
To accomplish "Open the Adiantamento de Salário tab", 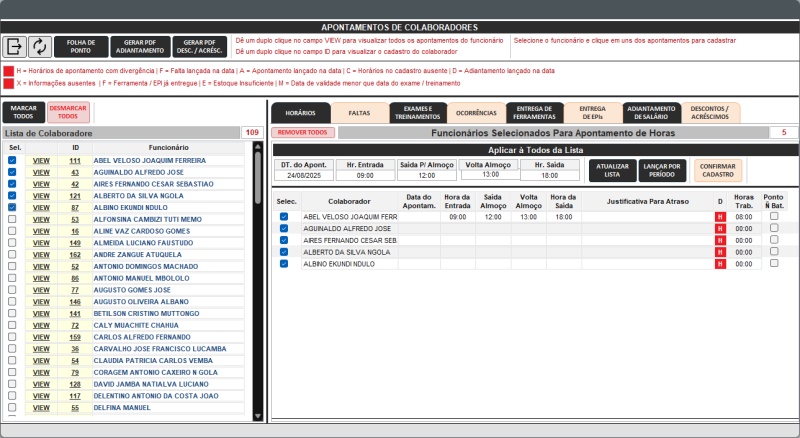I will pyautogui.click(x=652, y=113).
